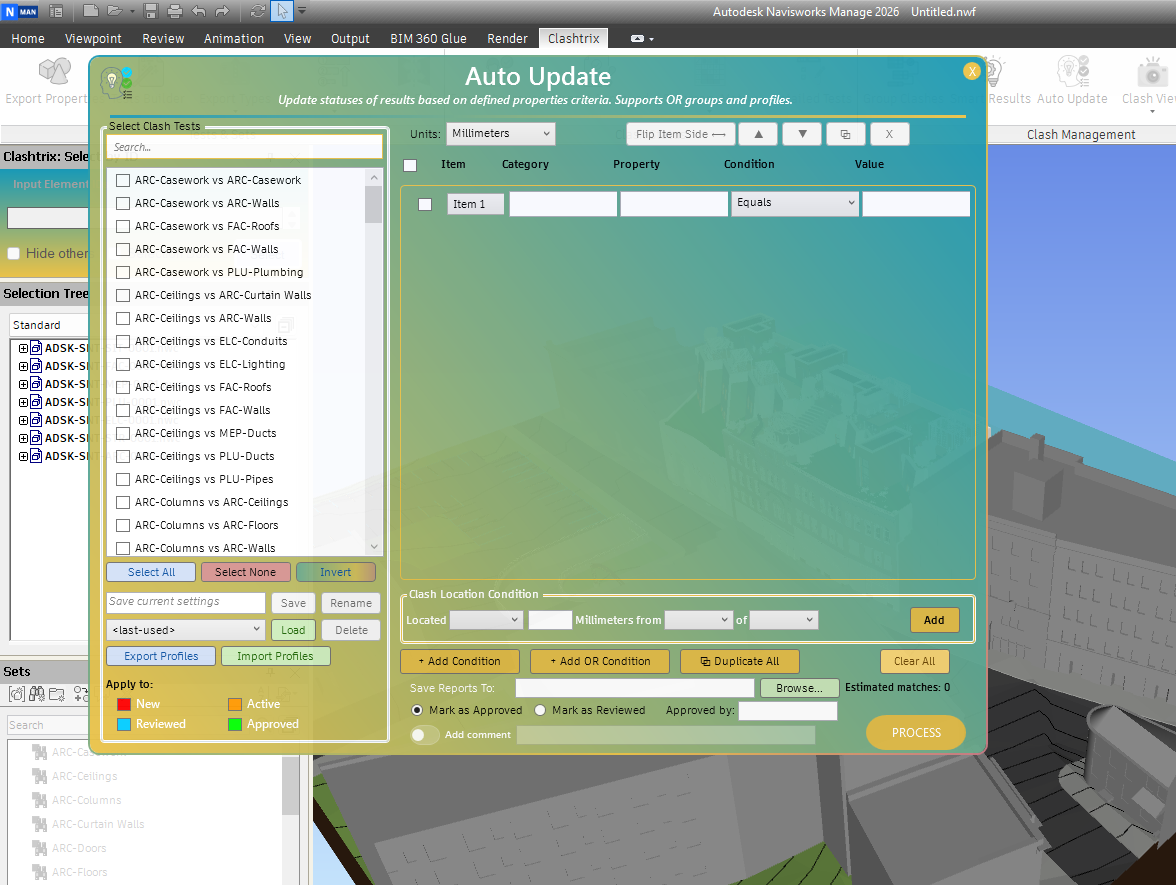Open the Units Millimeters dropdown
The height and width of the screenshot is (885, 1176).
pyautogui.click(x=501, y=134)
